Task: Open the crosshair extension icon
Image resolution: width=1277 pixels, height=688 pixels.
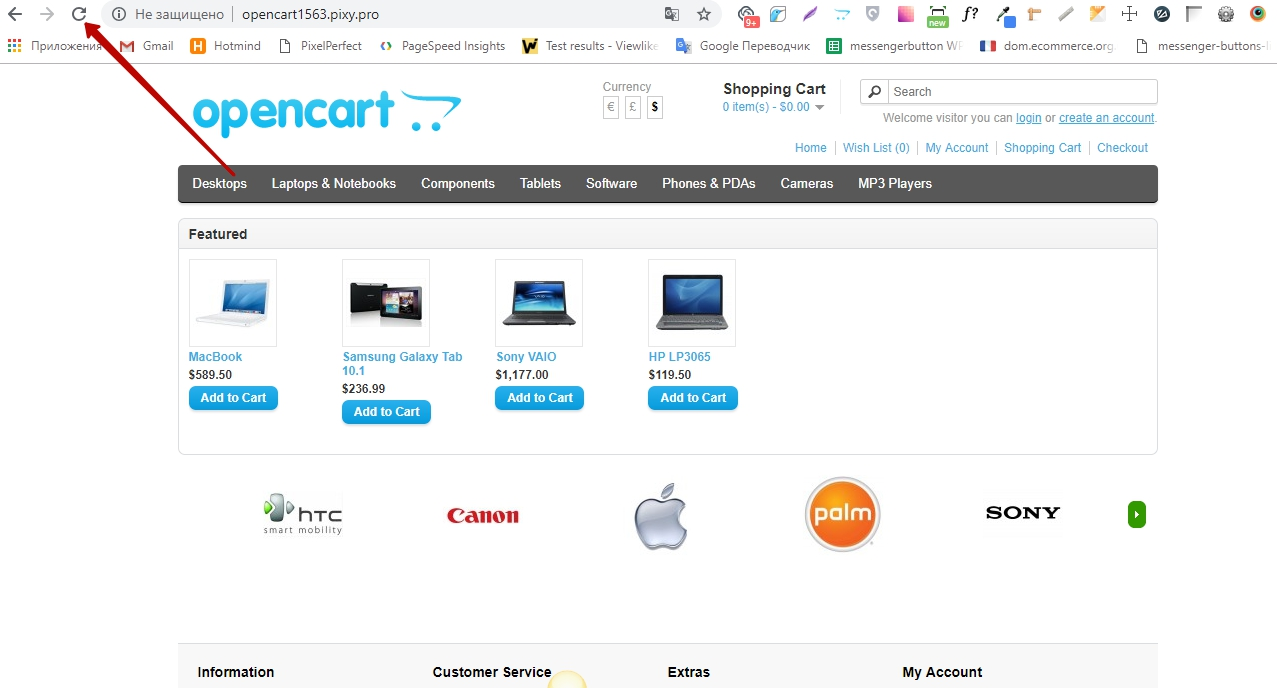Action: [1130, 14]
